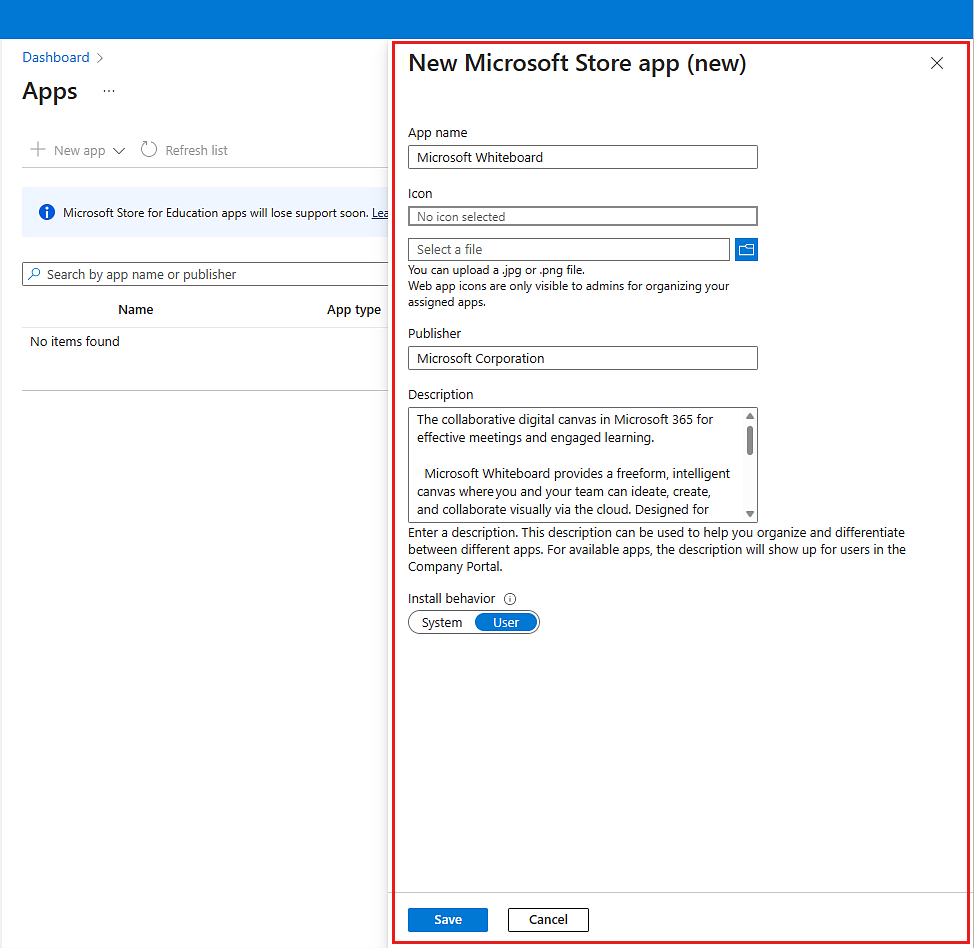Click the plus icon on New app
Image resolution: width=974 pixels, height=948 pixels.
click(36, 149)
